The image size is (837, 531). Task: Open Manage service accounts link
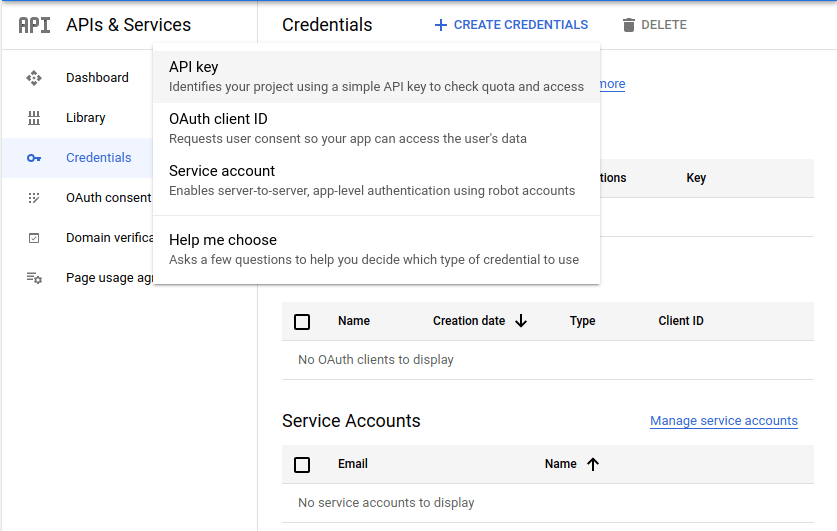click(724, 421)
